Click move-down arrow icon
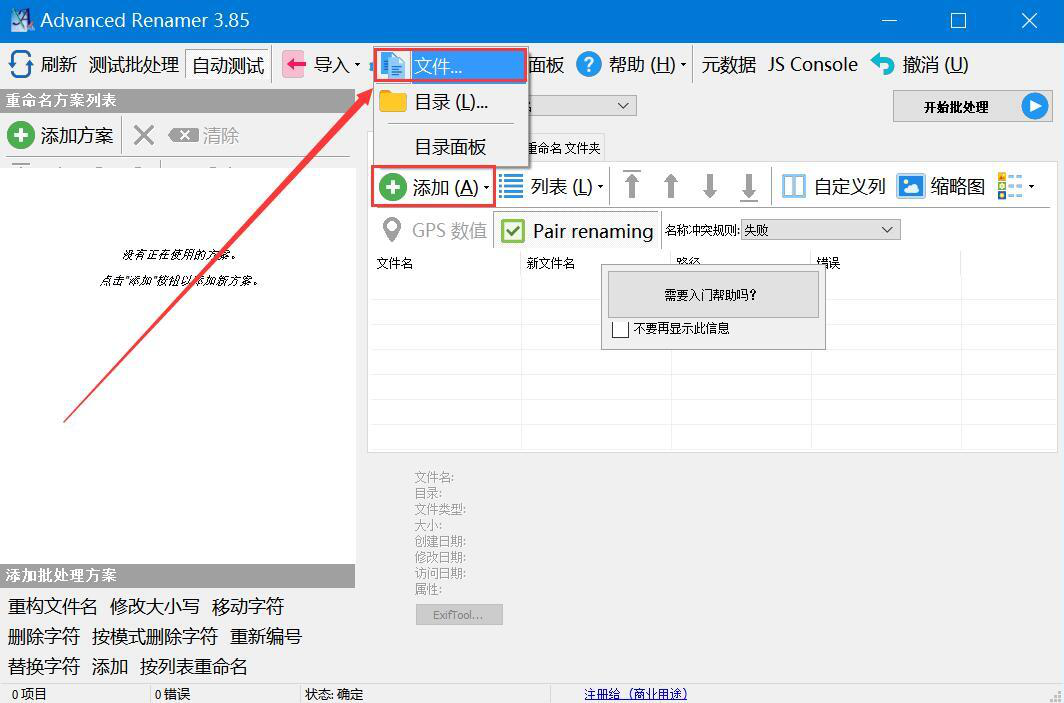The image size is (1064, 703). point(710,186)
